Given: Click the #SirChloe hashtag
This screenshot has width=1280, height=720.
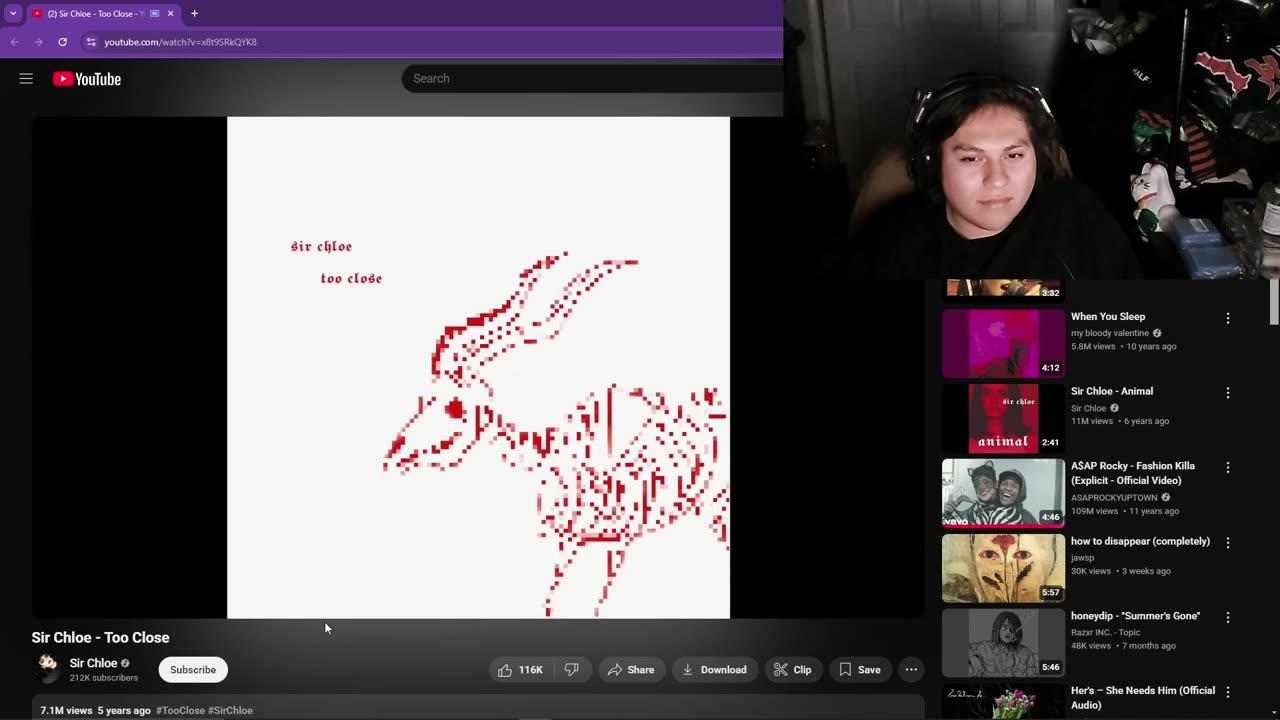Looking at the screenshot, I should (230, 710).
